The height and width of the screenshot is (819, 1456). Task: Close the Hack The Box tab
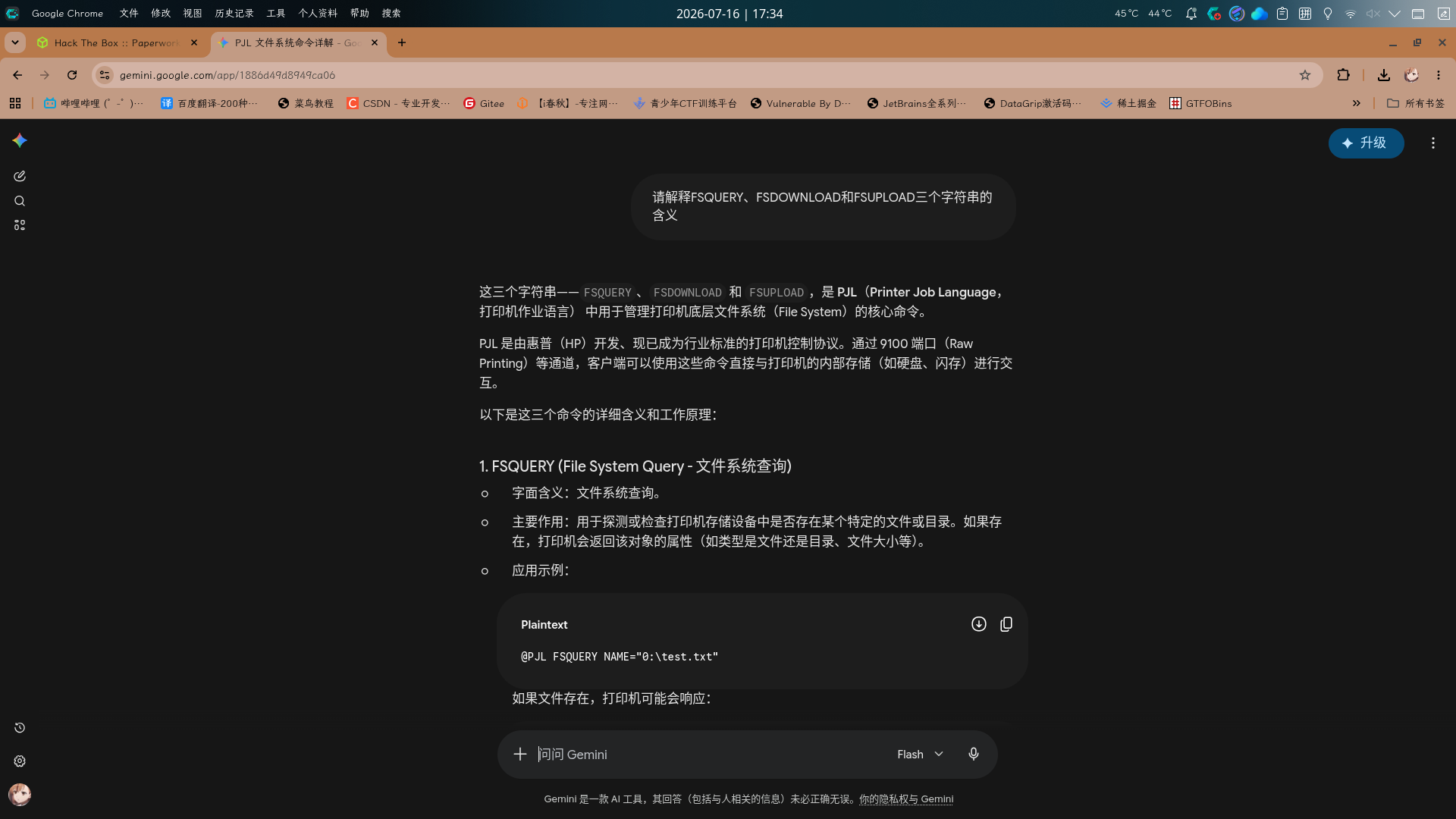tap(194, 43)
